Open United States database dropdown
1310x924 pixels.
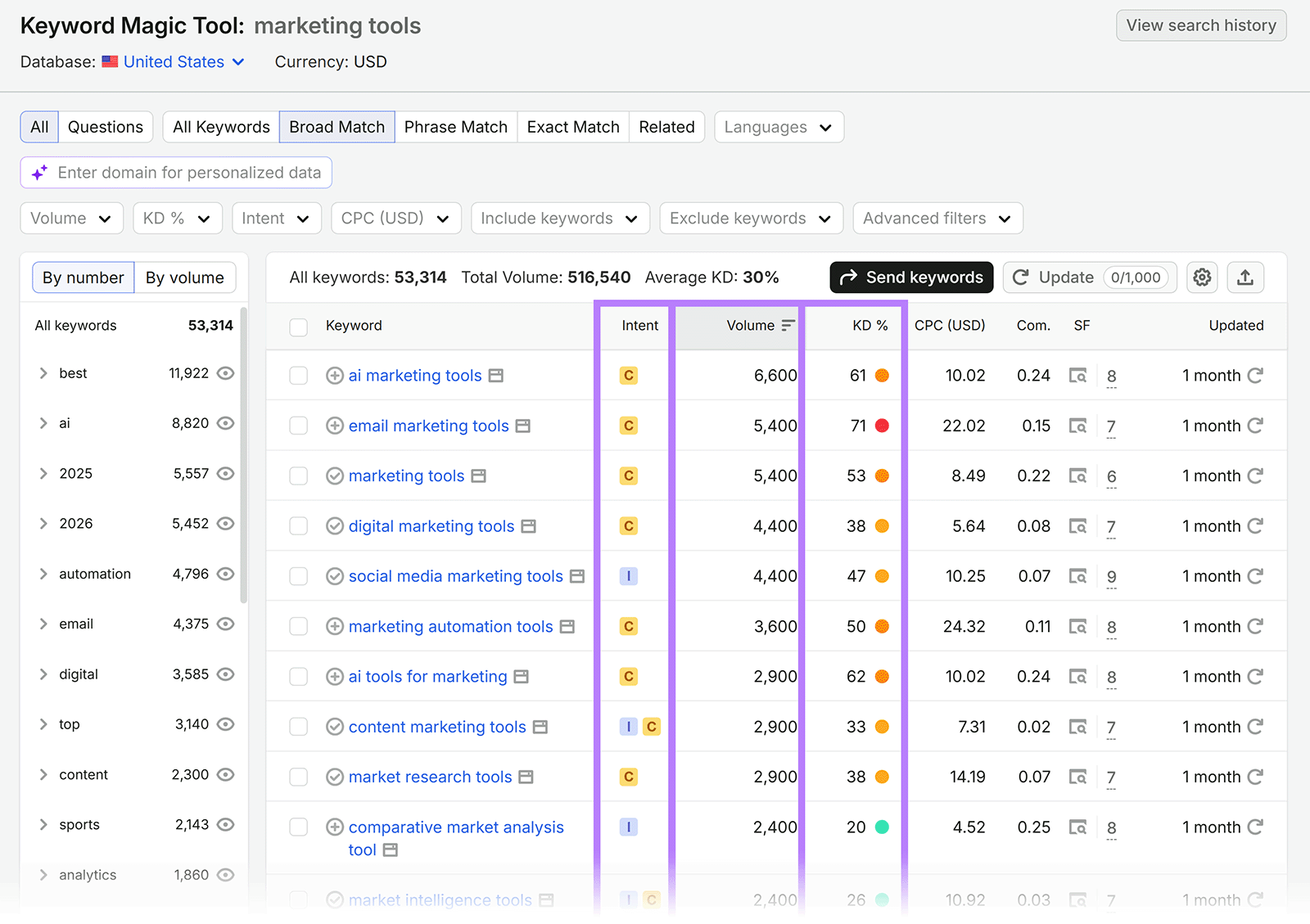click(174, 62)
